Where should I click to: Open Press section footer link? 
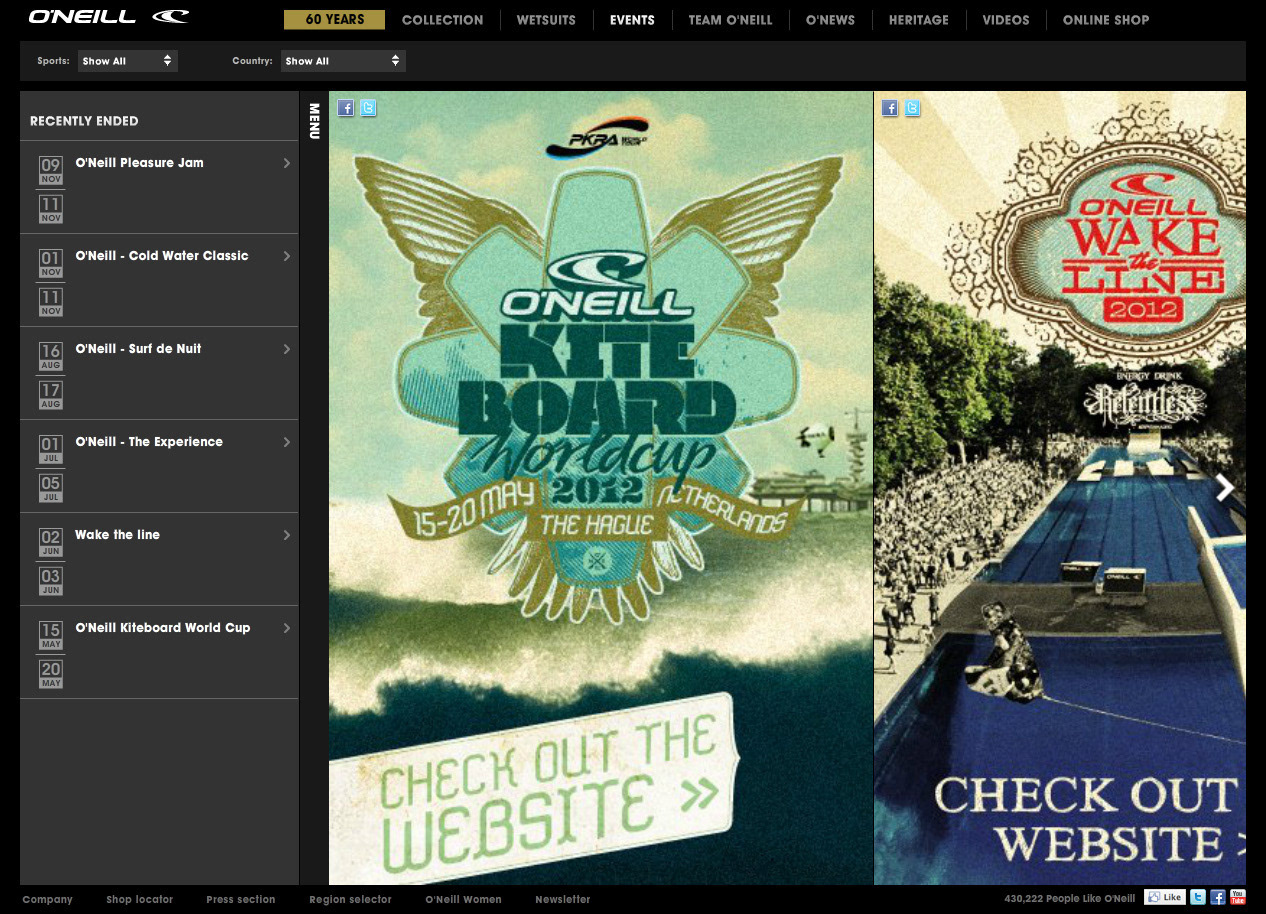241,899
